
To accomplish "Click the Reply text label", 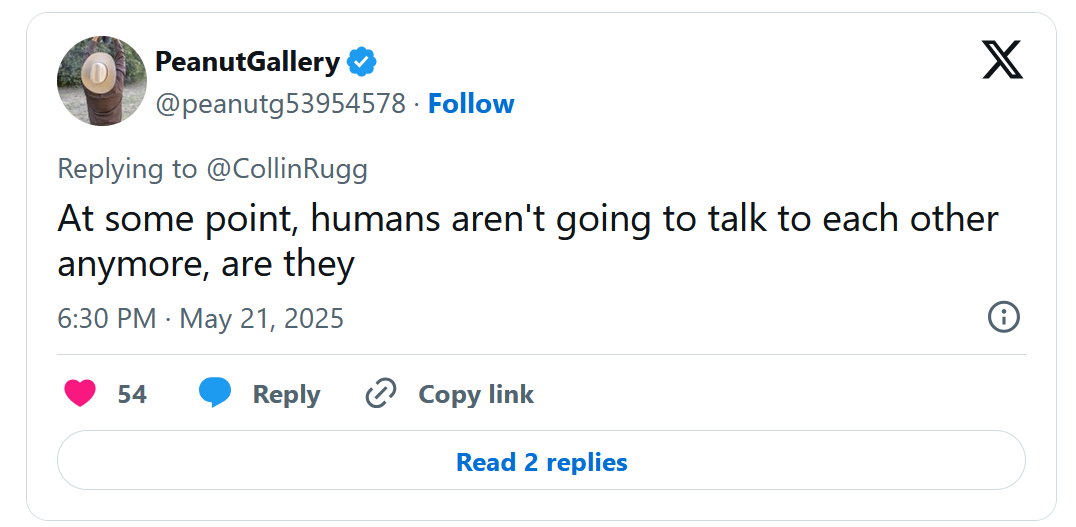I will tap(286, 394).
